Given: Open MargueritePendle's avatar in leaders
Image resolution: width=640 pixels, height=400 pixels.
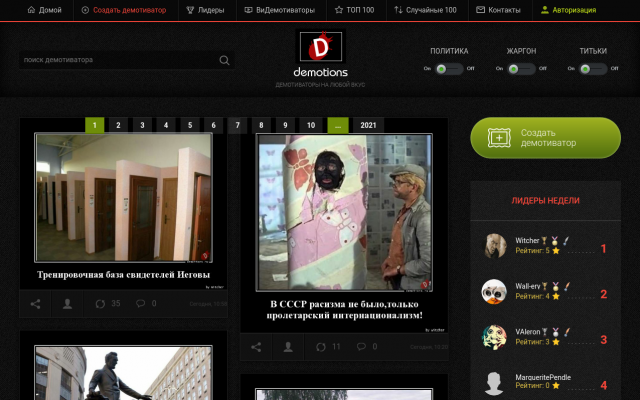Looking at the screenshot, I should pyautogui.click(x=494, y=383).
